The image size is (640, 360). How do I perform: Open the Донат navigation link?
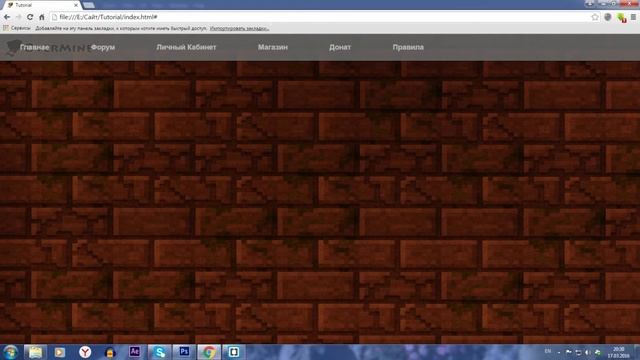click(x=340, y=47)
